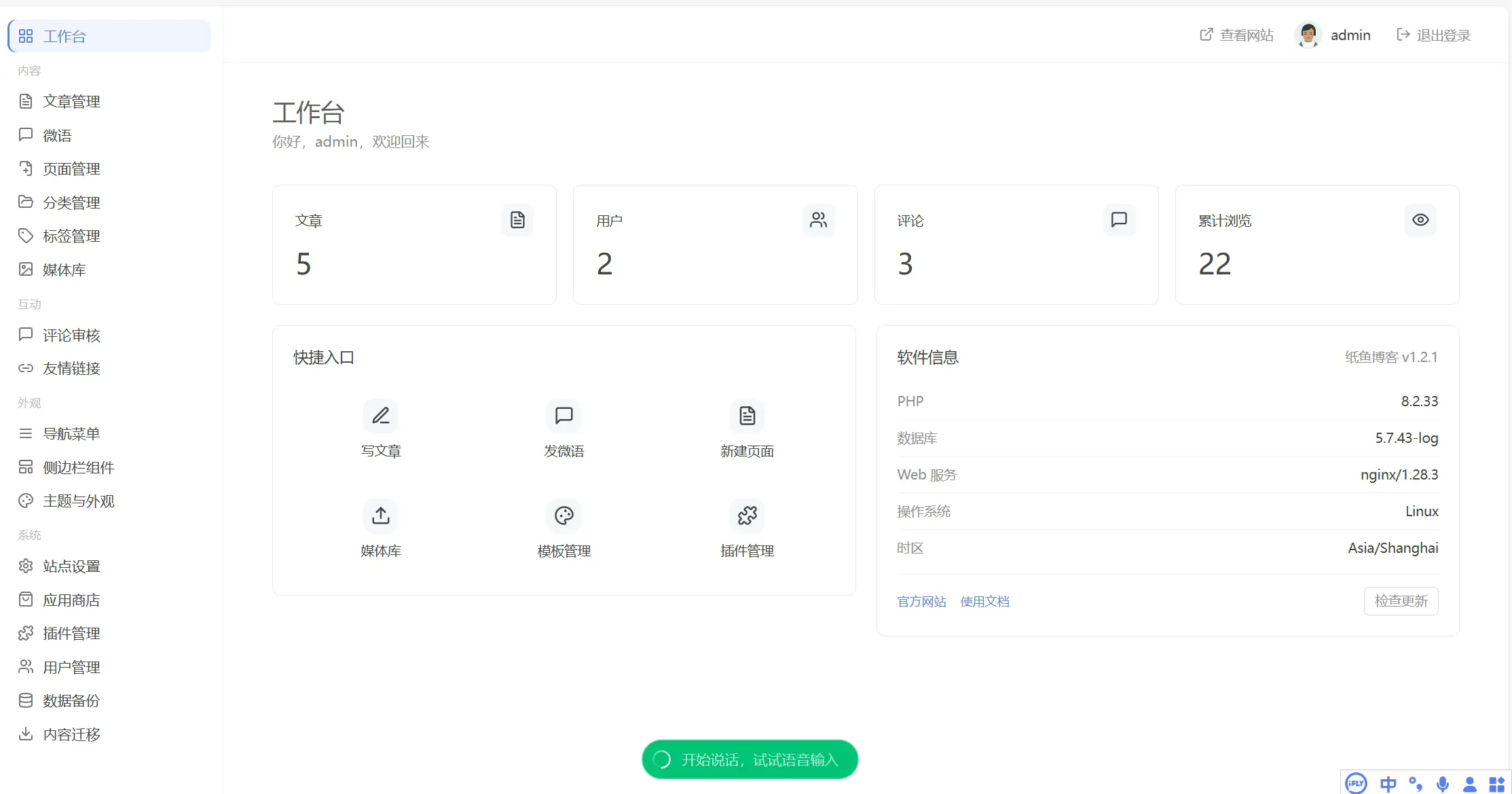Screen dimensions: 1512x794
Task: Click the 站点设置 gear icon
Action: click(26, 566)
